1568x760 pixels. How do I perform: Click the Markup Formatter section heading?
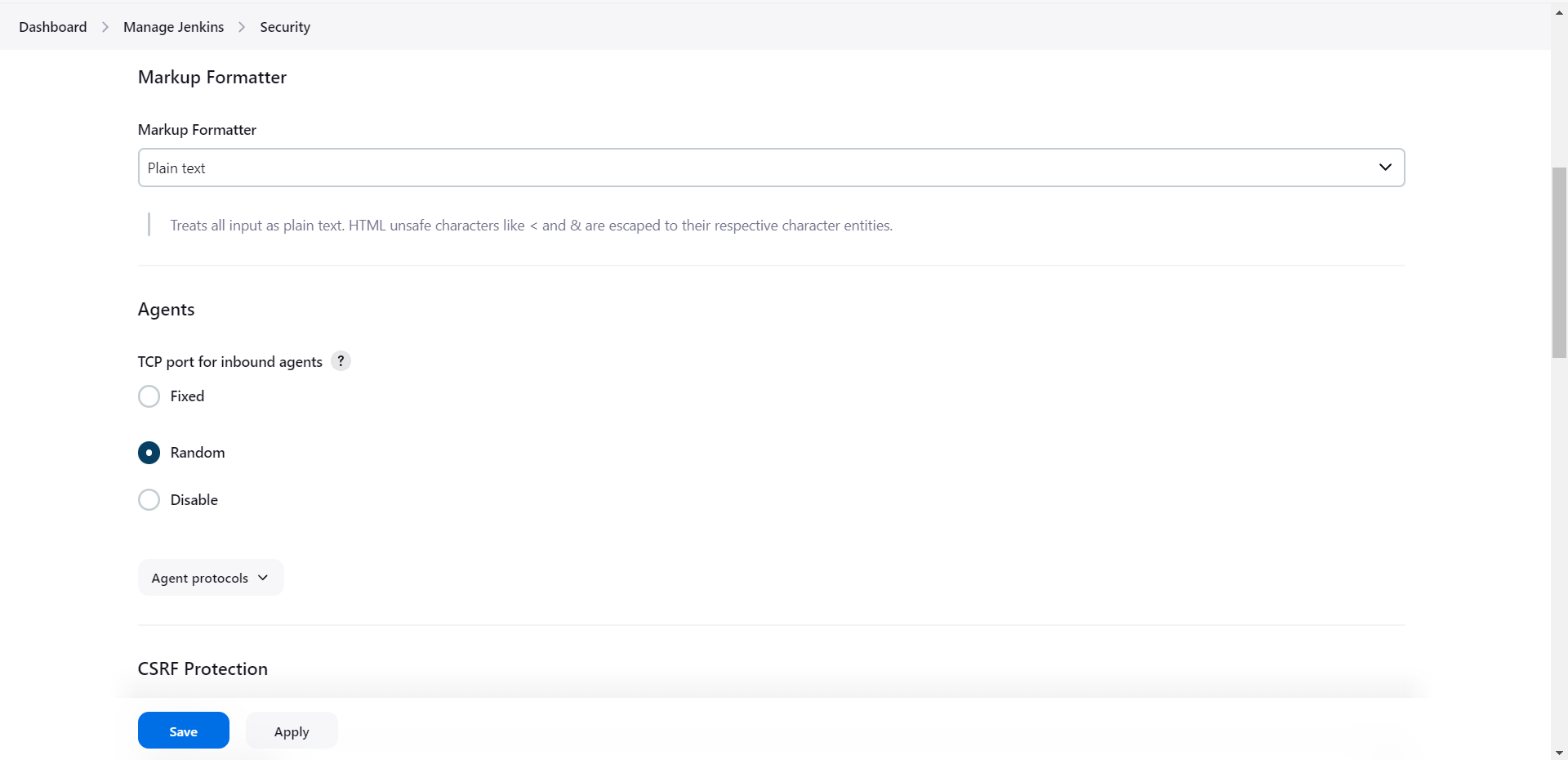tap(212, 78)
